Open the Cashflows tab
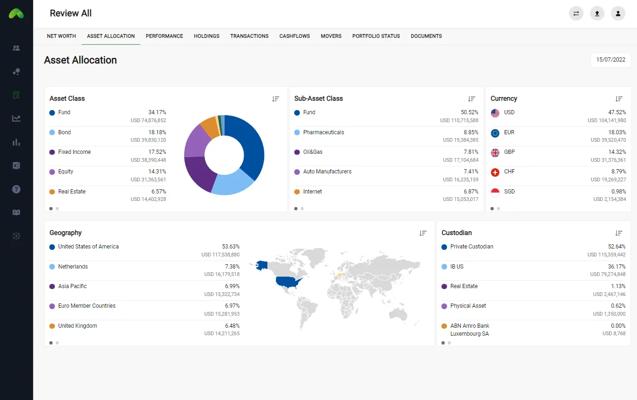Screen dimensions: 637x400 (294, 36)
